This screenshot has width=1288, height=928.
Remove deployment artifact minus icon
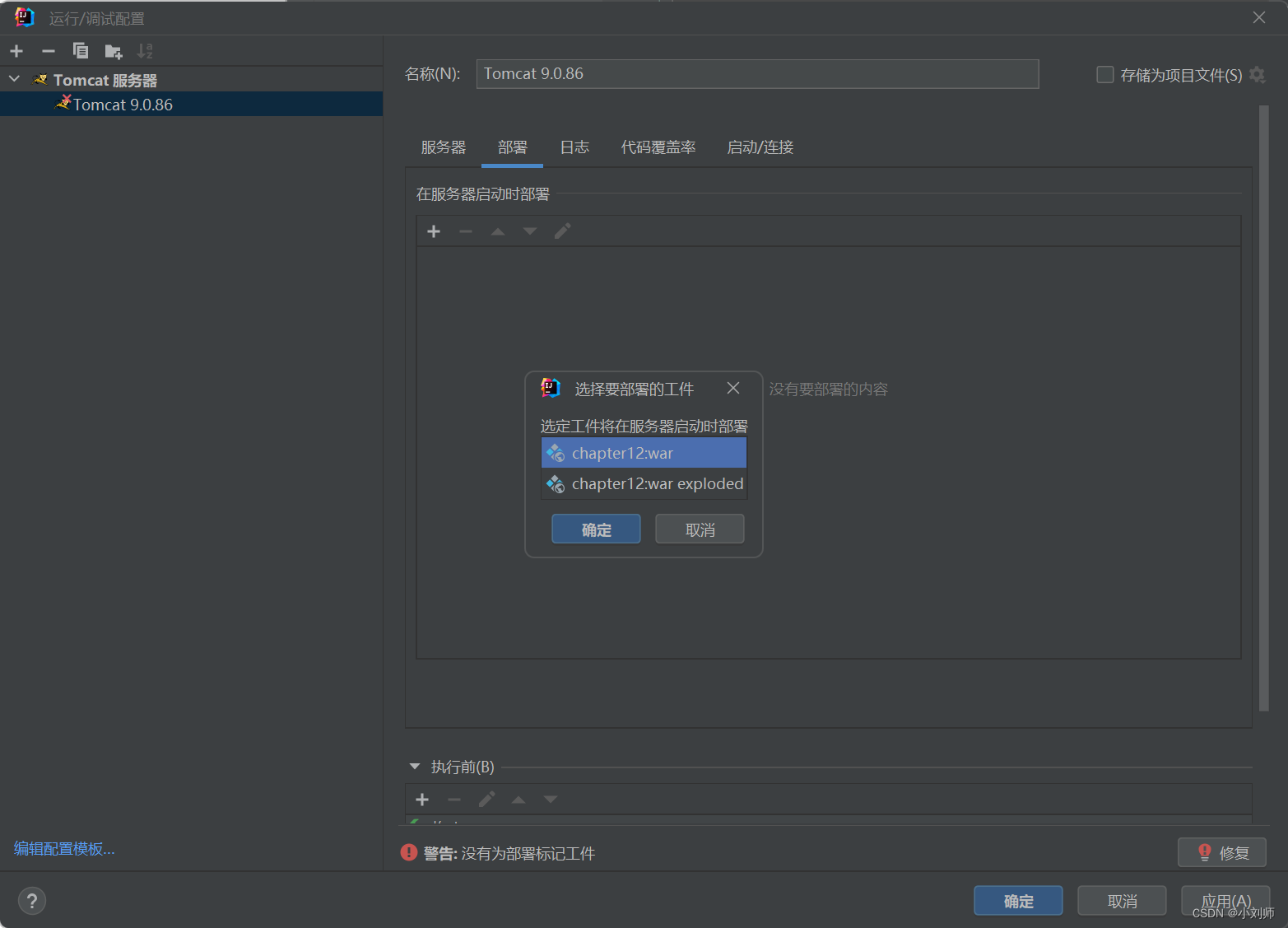coord(466,231)
